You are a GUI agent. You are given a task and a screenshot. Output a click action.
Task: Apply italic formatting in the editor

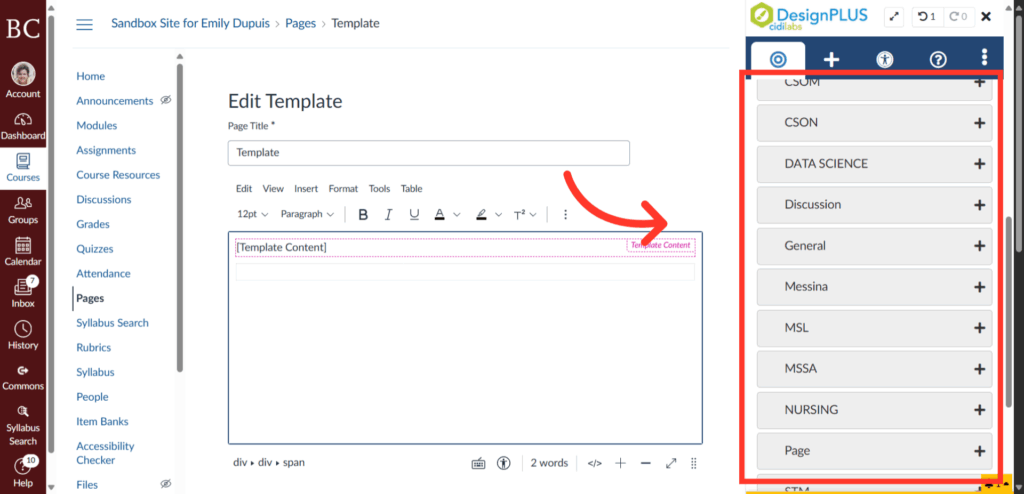389,214
